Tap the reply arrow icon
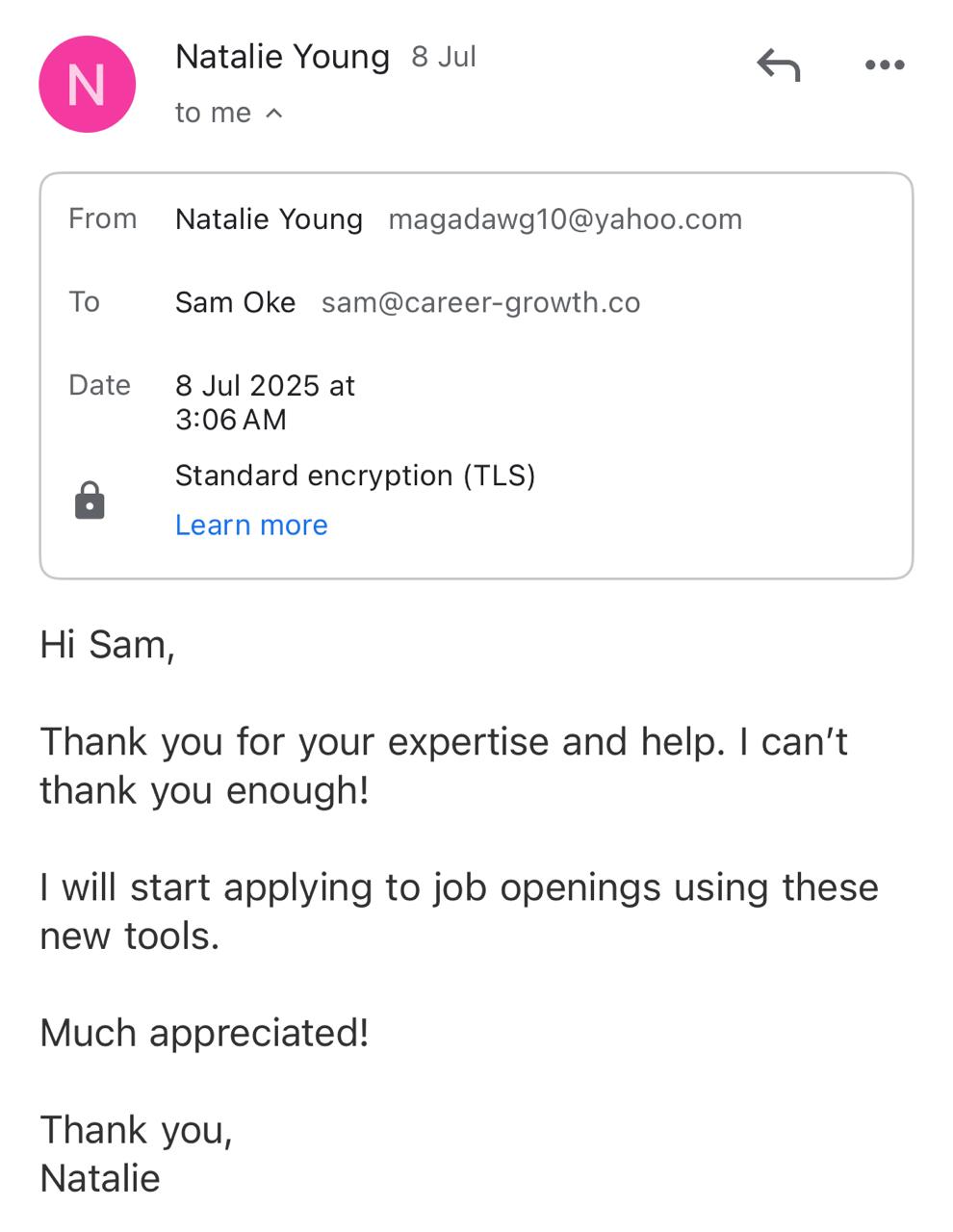 (779, 65)
